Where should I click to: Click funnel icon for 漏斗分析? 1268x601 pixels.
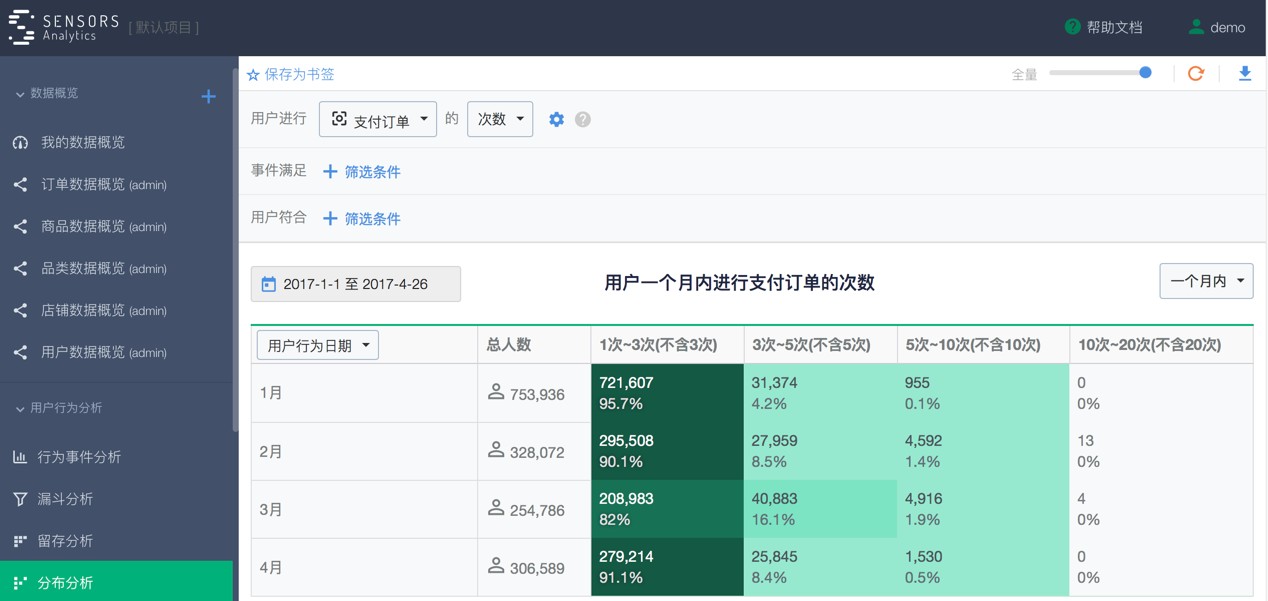[x=20, y=499]
